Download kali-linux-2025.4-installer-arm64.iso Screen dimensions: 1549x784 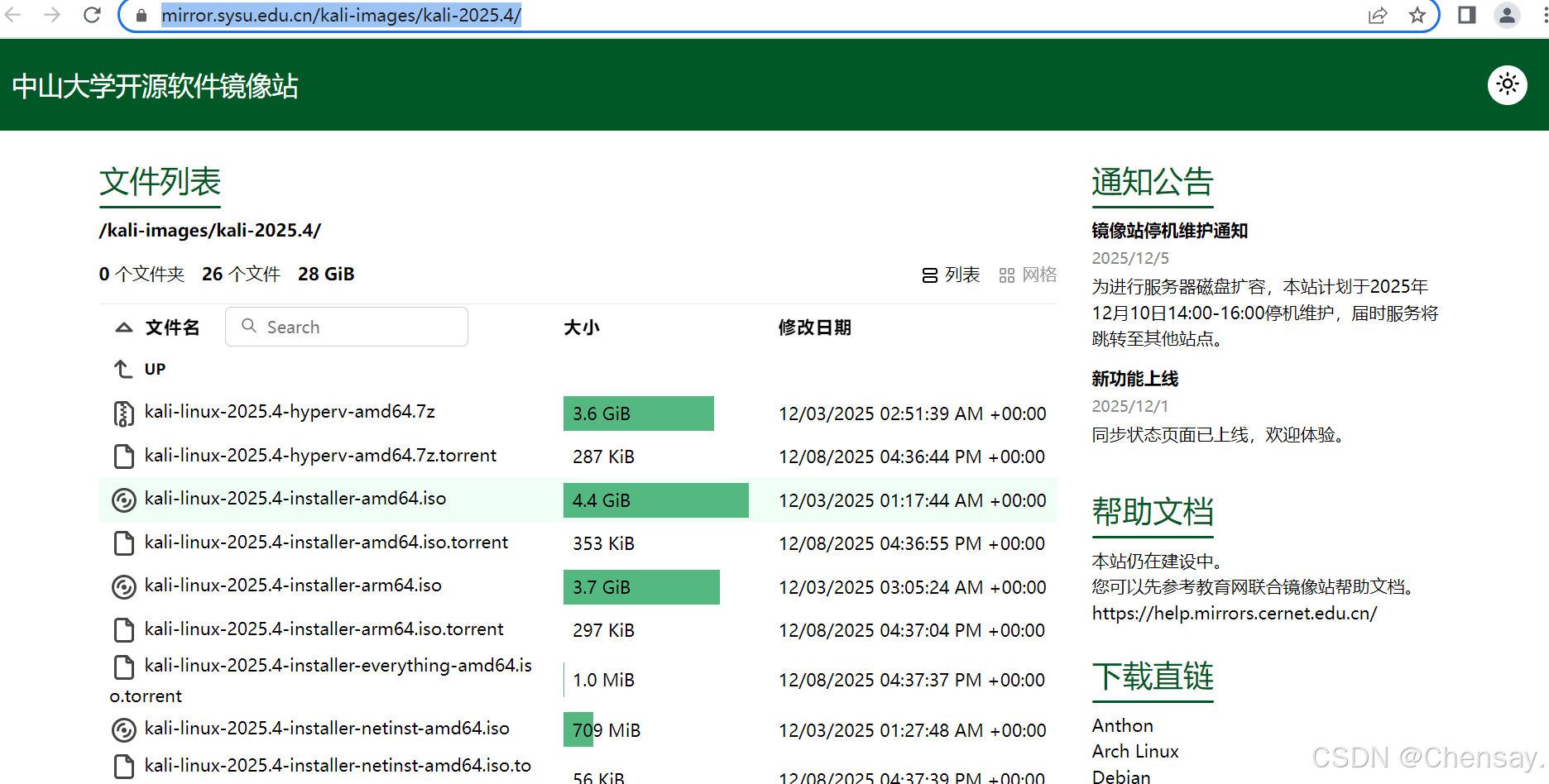coord(293,586)
